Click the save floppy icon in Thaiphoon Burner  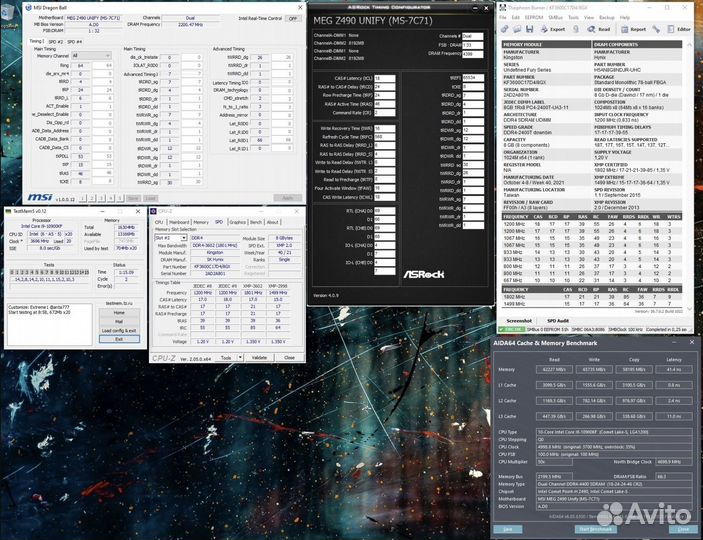pyautogui.click(x=529, y=29)
